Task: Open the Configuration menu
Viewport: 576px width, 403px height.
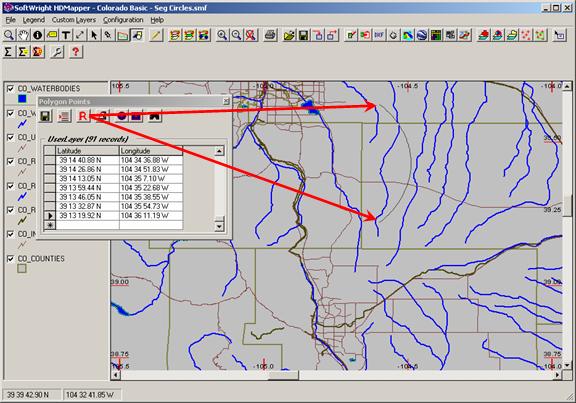Action: tap(123, 20)
